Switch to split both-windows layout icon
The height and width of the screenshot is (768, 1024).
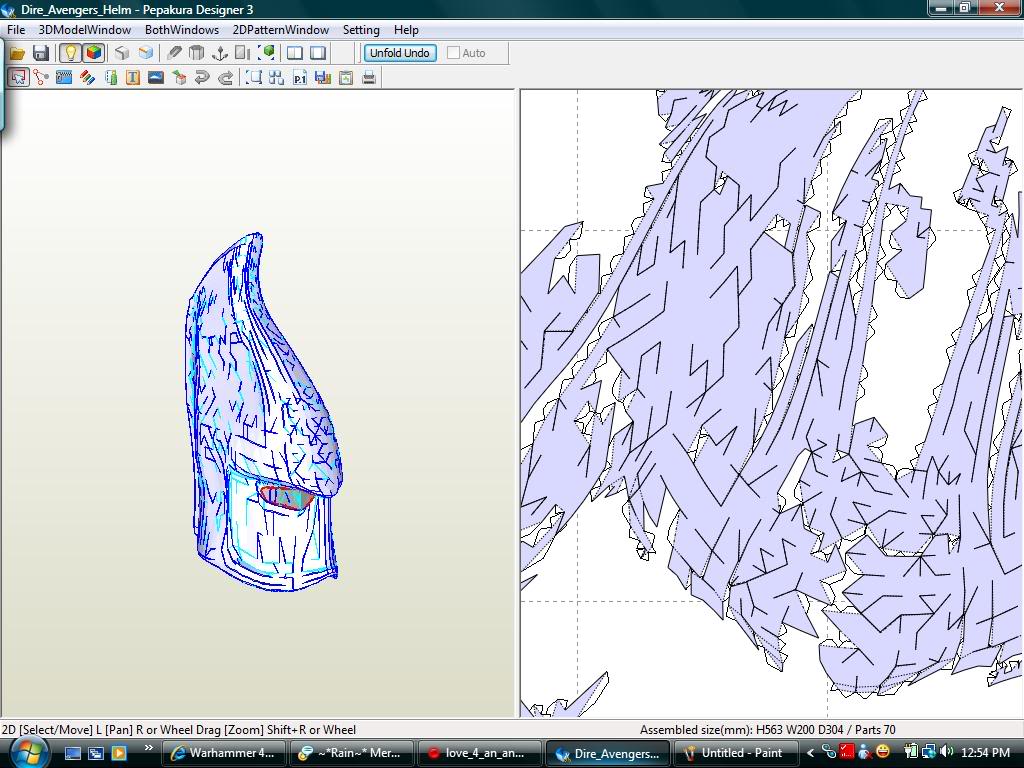coord(295,53)
